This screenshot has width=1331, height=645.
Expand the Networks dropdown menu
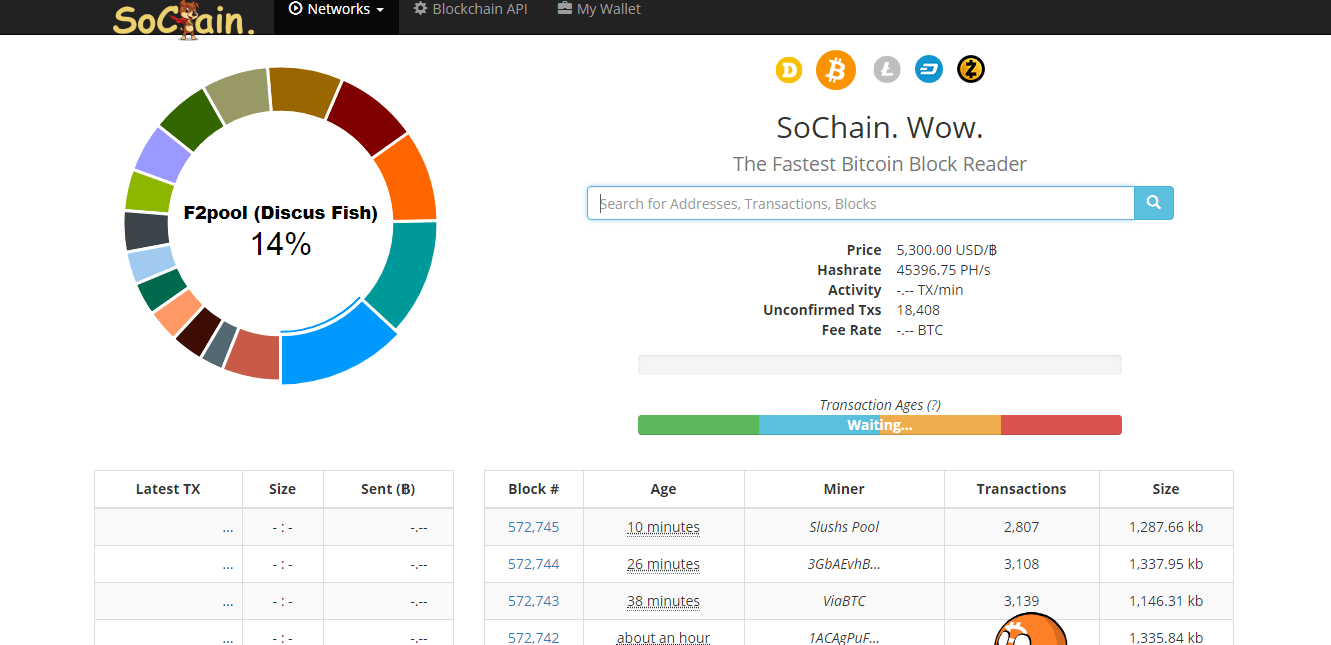pos(336,10)
